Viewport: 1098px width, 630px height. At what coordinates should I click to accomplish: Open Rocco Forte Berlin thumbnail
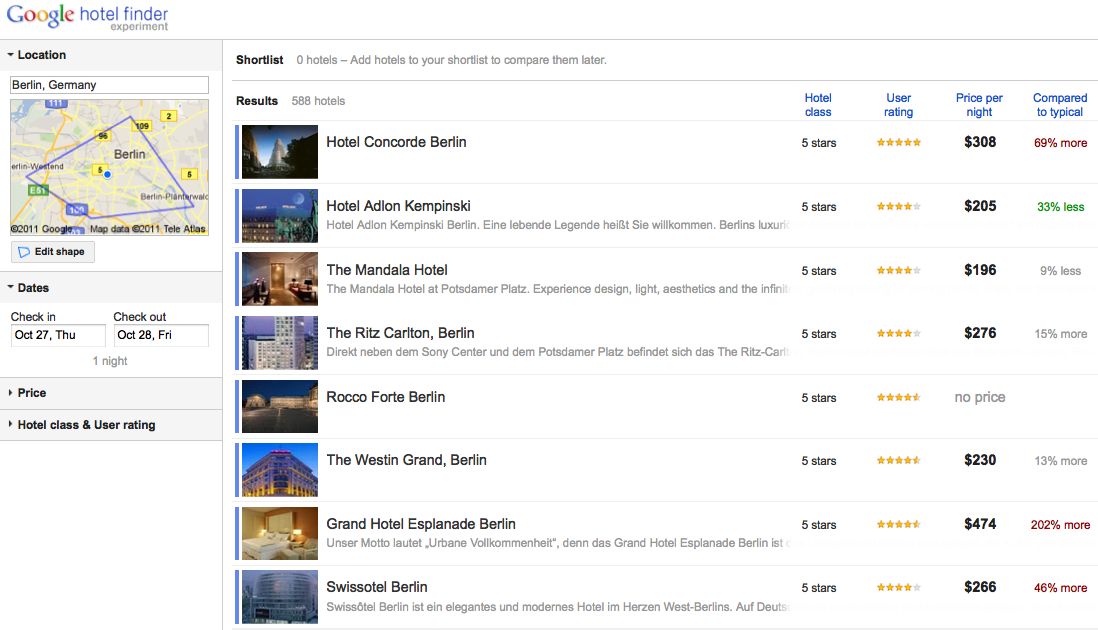(279, 407)
